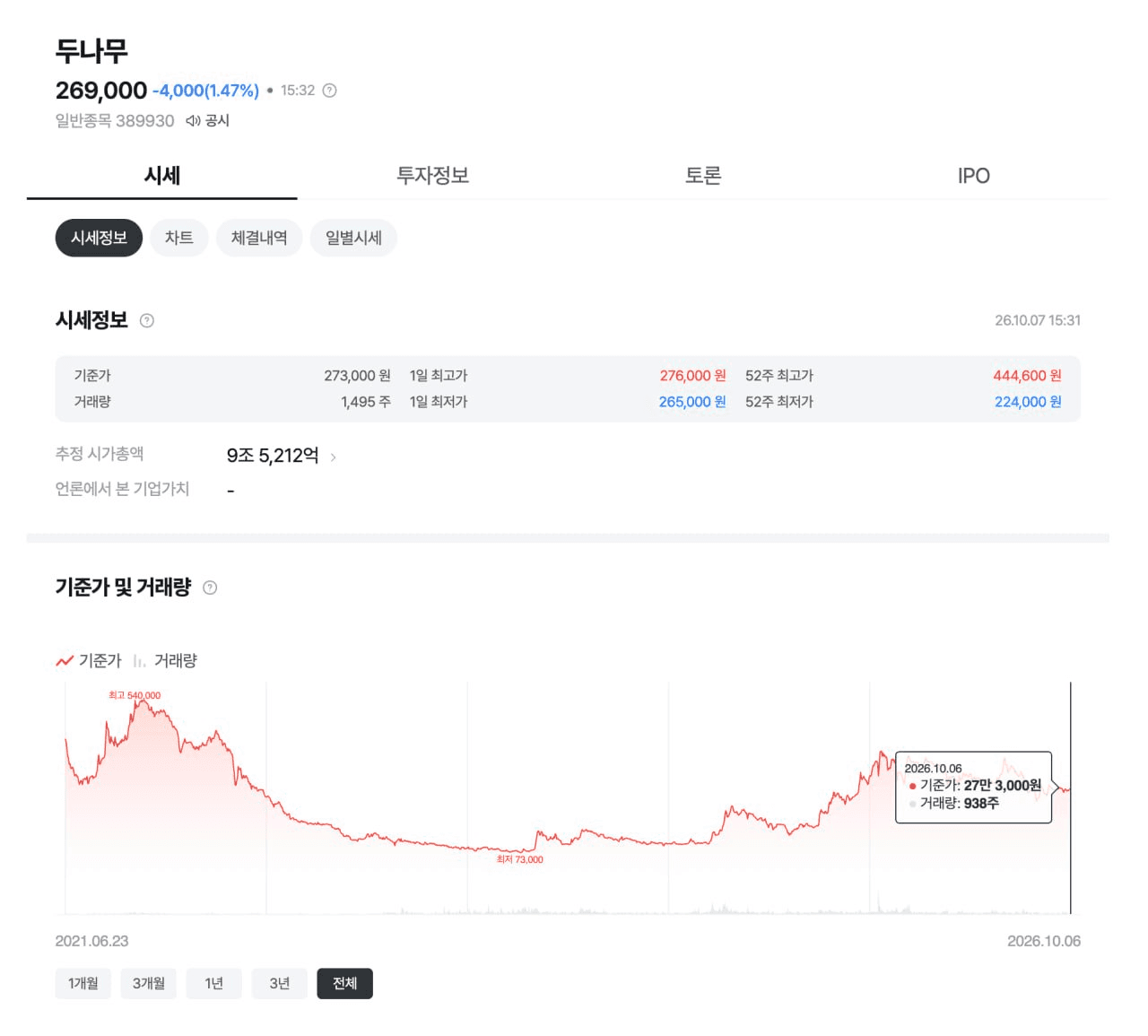Click the 언론에서 본 기업가치 label

122,489
